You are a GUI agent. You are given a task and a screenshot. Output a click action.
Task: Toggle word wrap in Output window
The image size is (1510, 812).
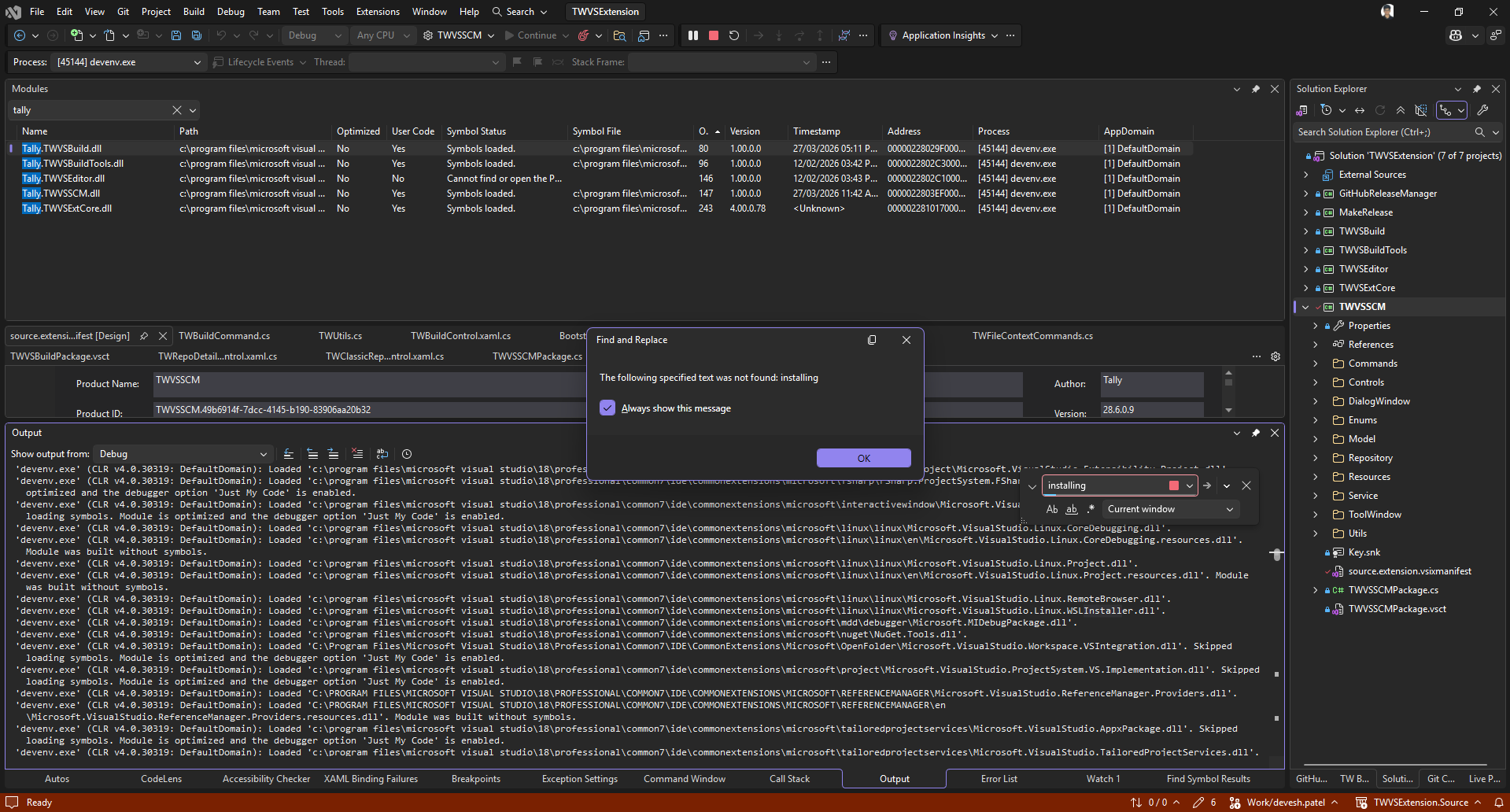point(382,454)
